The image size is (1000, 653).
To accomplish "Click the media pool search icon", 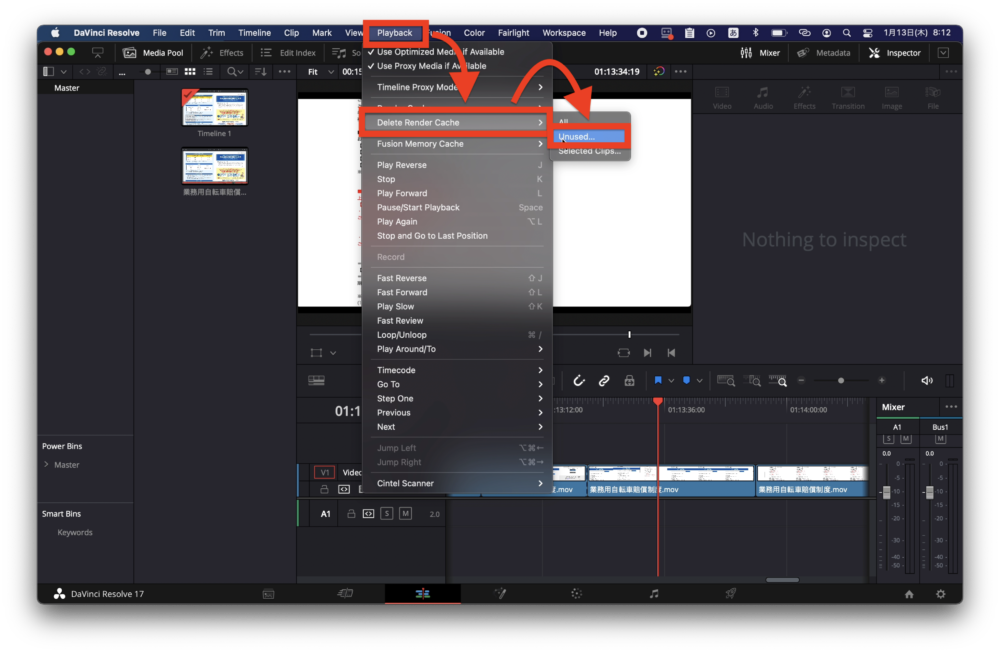I will point(232,71).
